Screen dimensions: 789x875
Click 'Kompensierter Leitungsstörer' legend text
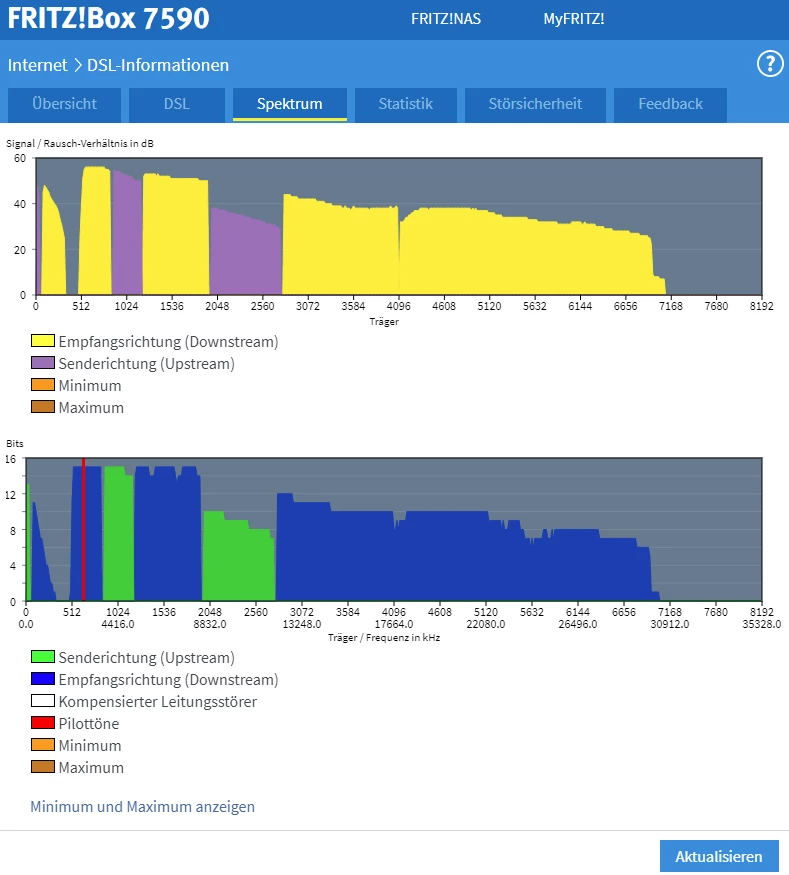point(158,701)
